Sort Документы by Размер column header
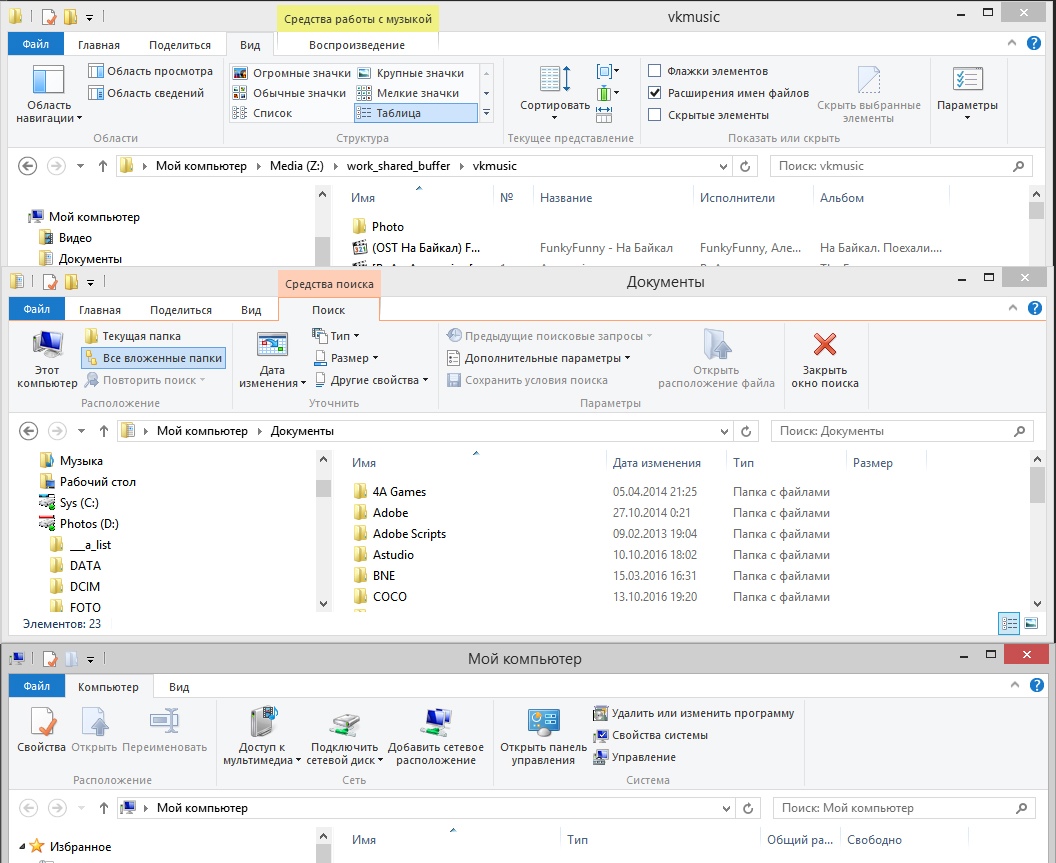The width and height of the screenshot is (1056, 863). pyautogui.click(x=886, y=463)
